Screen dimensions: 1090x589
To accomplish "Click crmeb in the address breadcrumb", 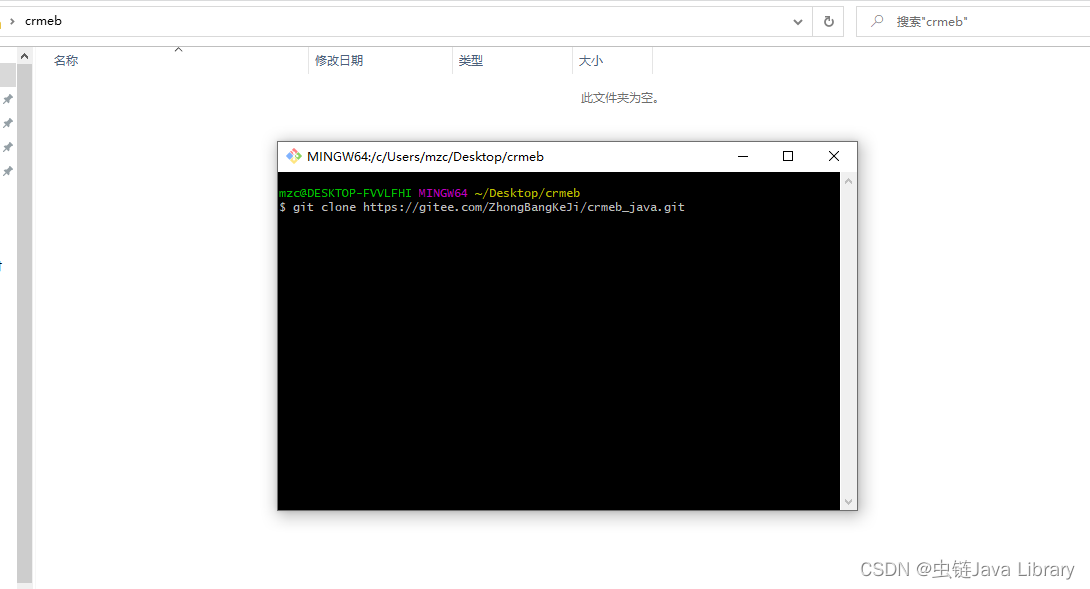I will click(43, 21).
